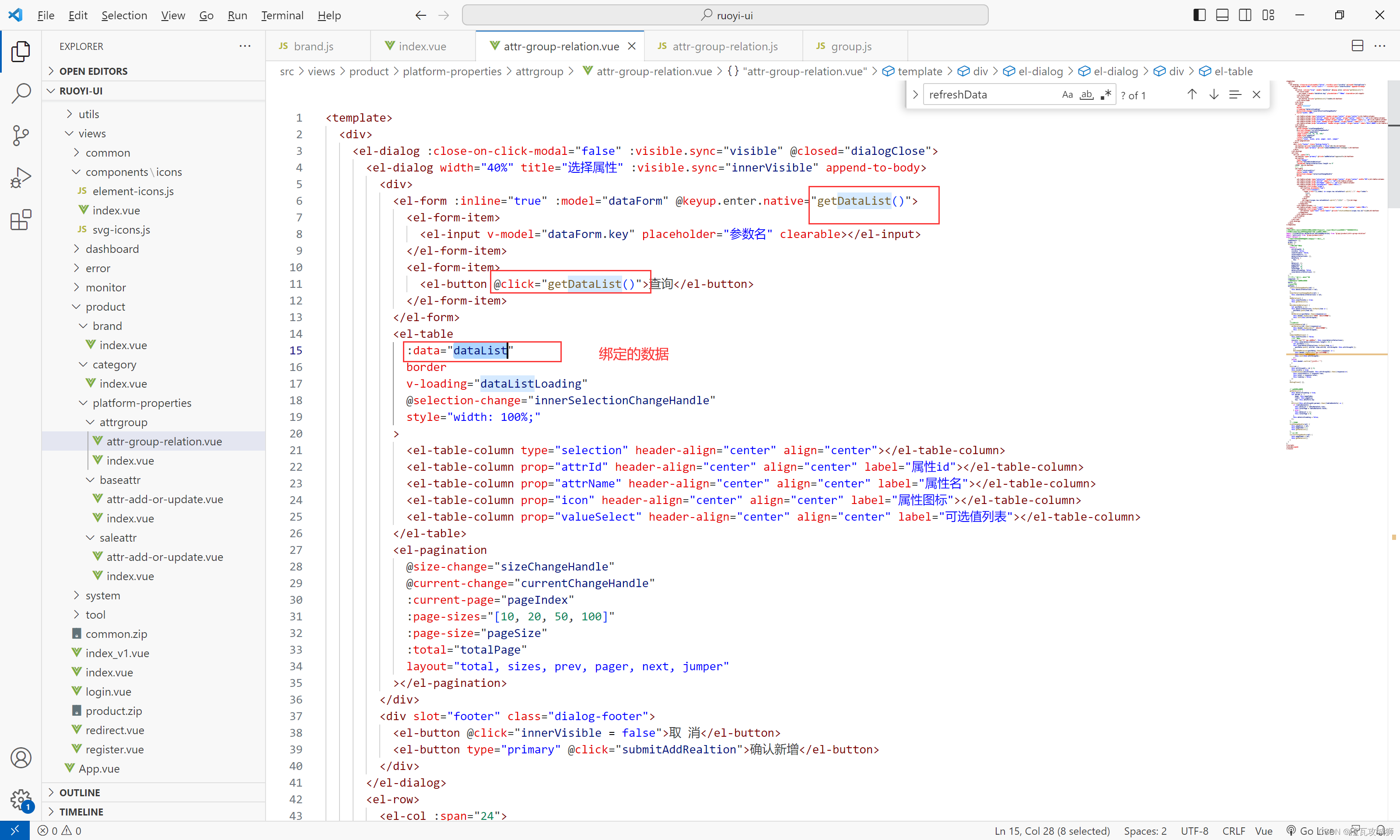Toggle the secondary side bar layout icon

pos(1245,15)
